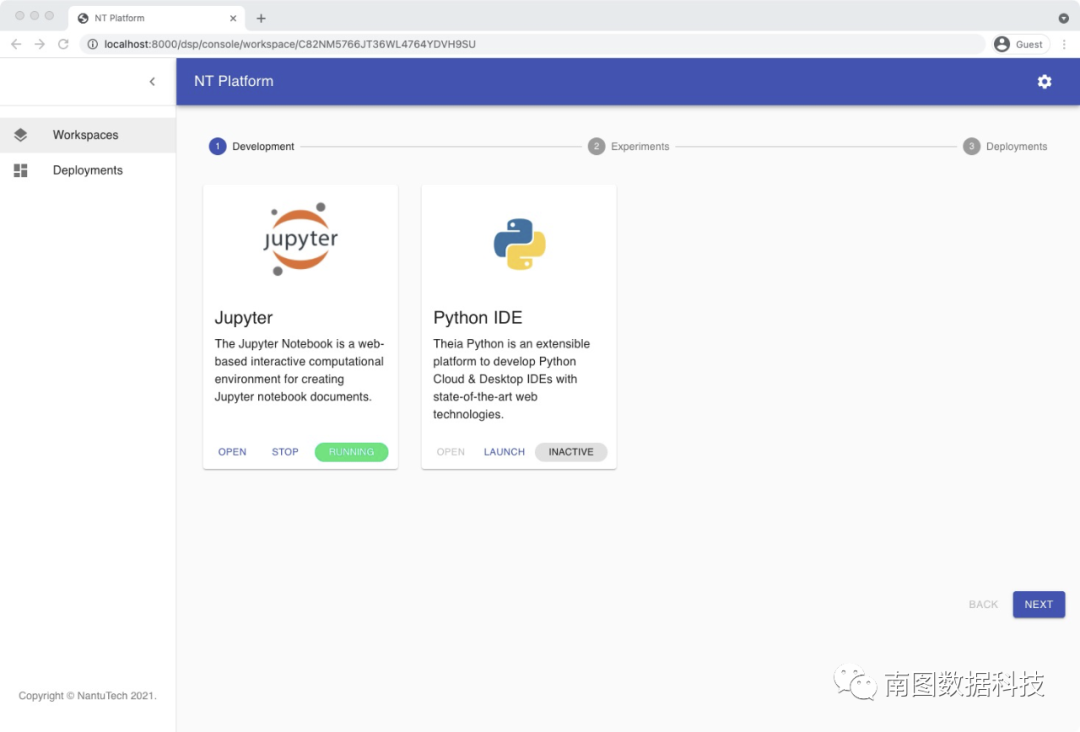The height and width of the screenshot is (732, 1080).
Task: Click the Python logo image
Action: 519,244
